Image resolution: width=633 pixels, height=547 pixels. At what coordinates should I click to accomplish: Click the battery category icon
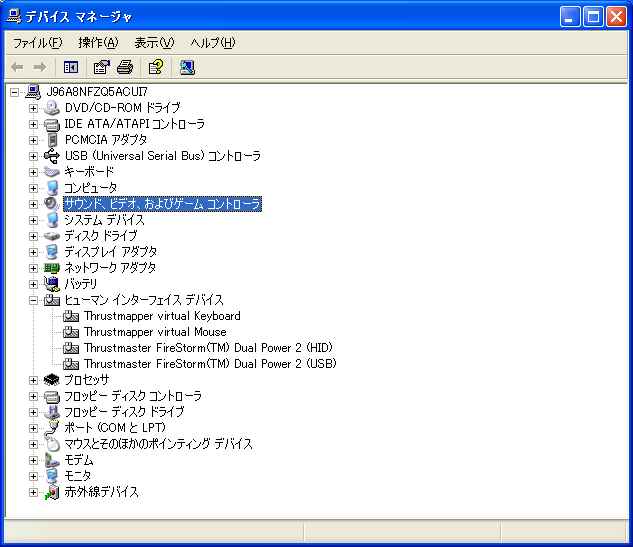(52, 284)
